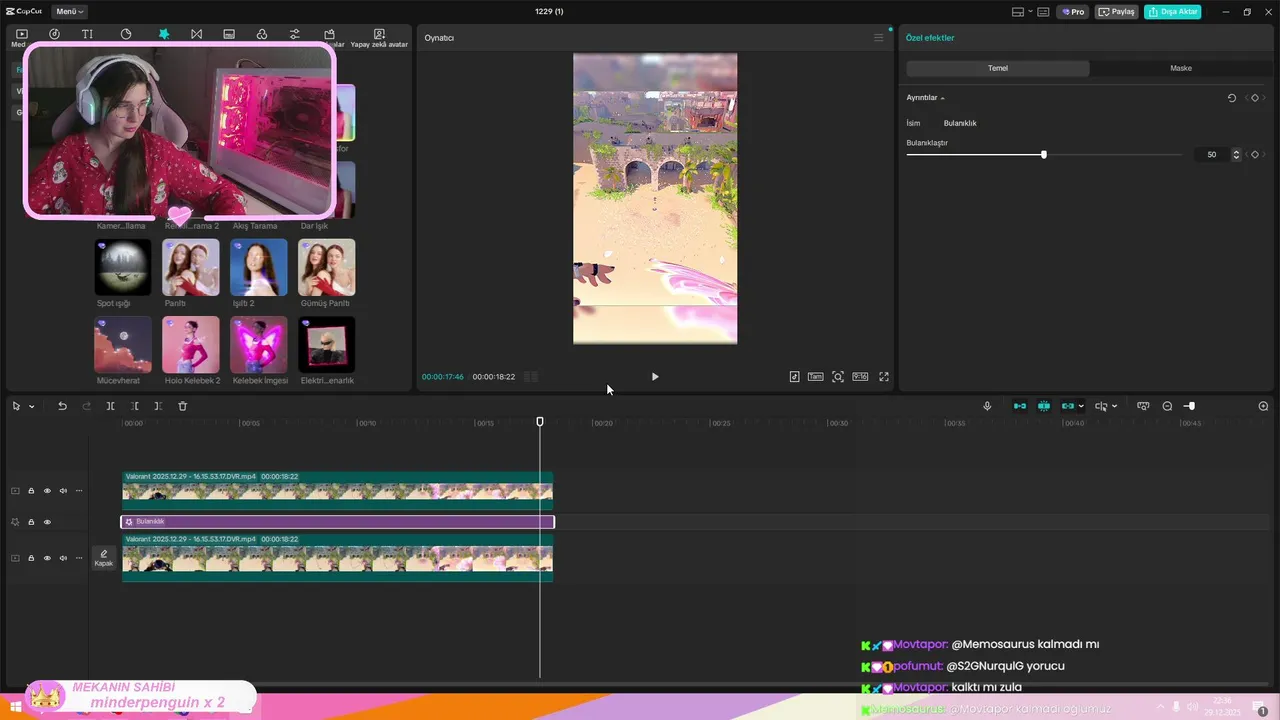Open the Medya import tab icon
Viewport: 1280px width, 720px height.
[x=21, y=34]
